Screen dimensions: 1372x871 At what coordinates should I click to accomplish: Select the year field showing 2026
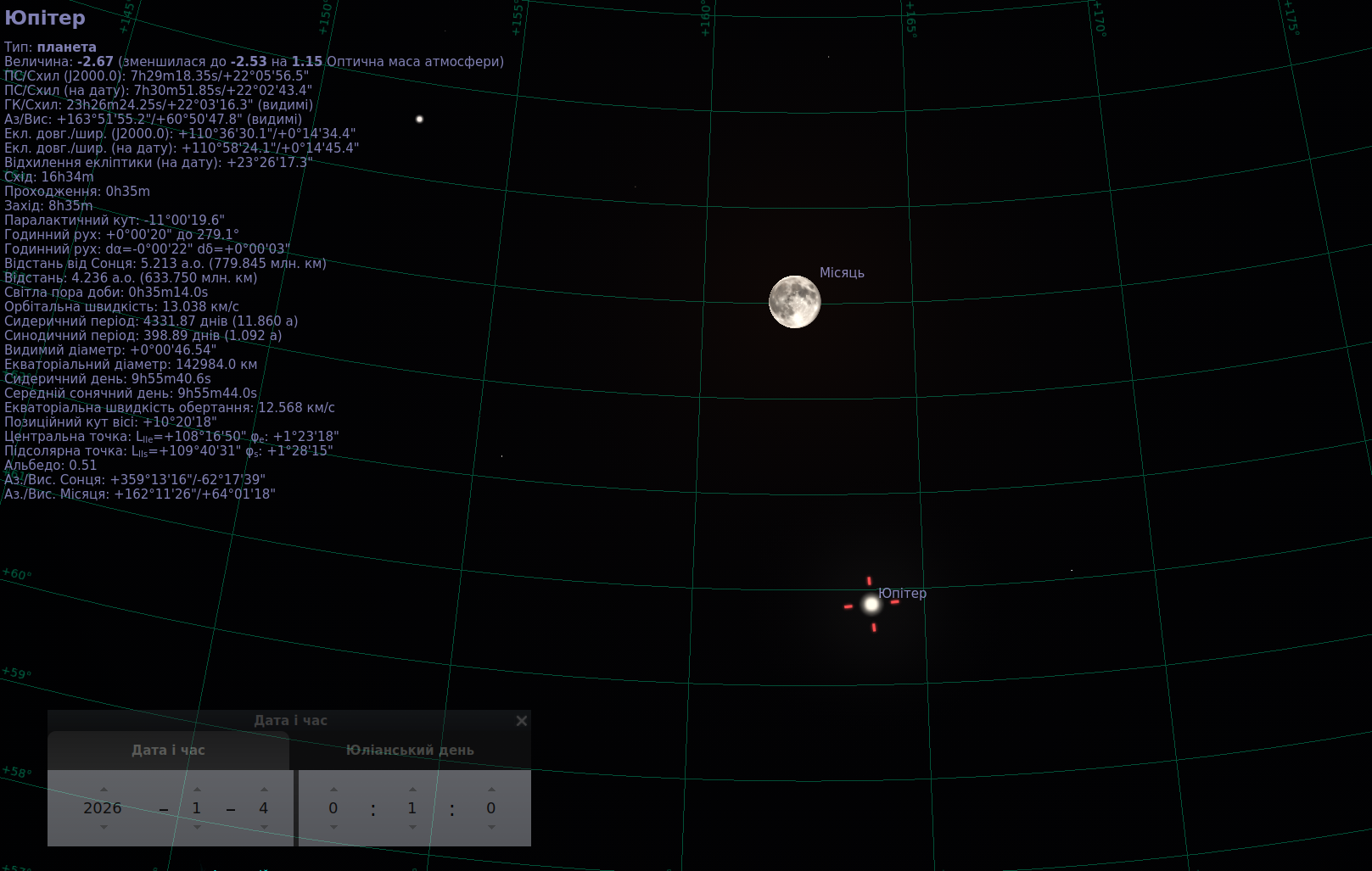(103, 808)
